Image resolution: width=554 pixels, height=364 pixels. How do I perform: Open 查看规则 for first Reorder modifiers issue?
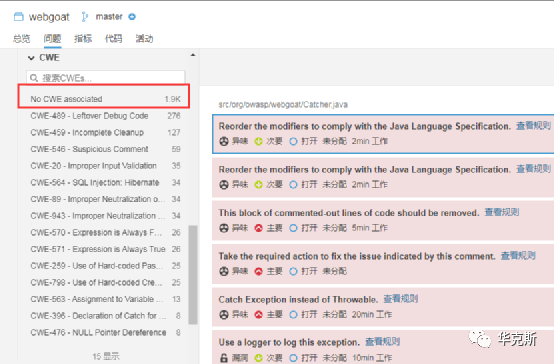pos(533,125)
